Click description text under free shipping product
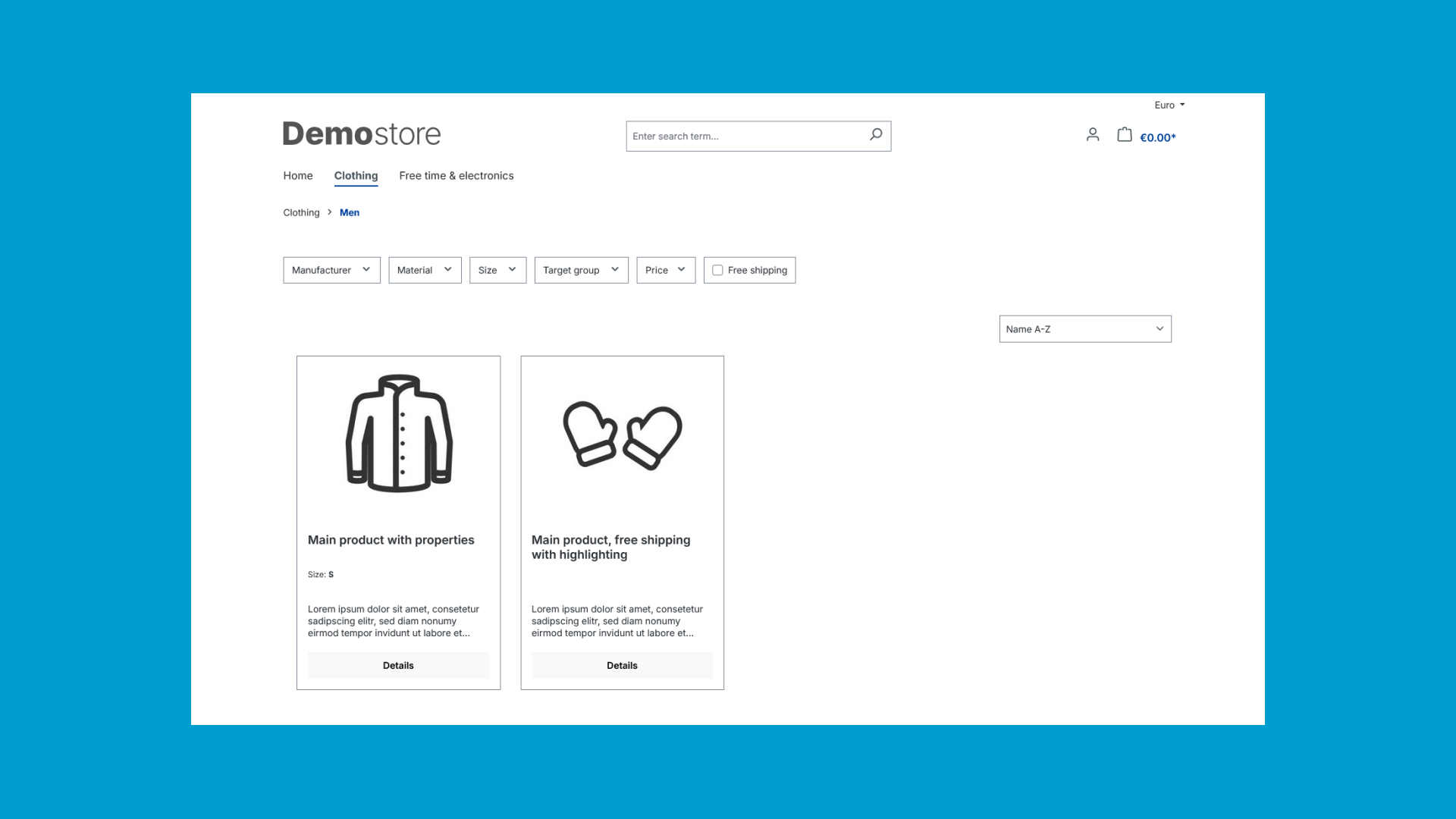The width and height of the screenshot is (1456, 819). point(617,621)
